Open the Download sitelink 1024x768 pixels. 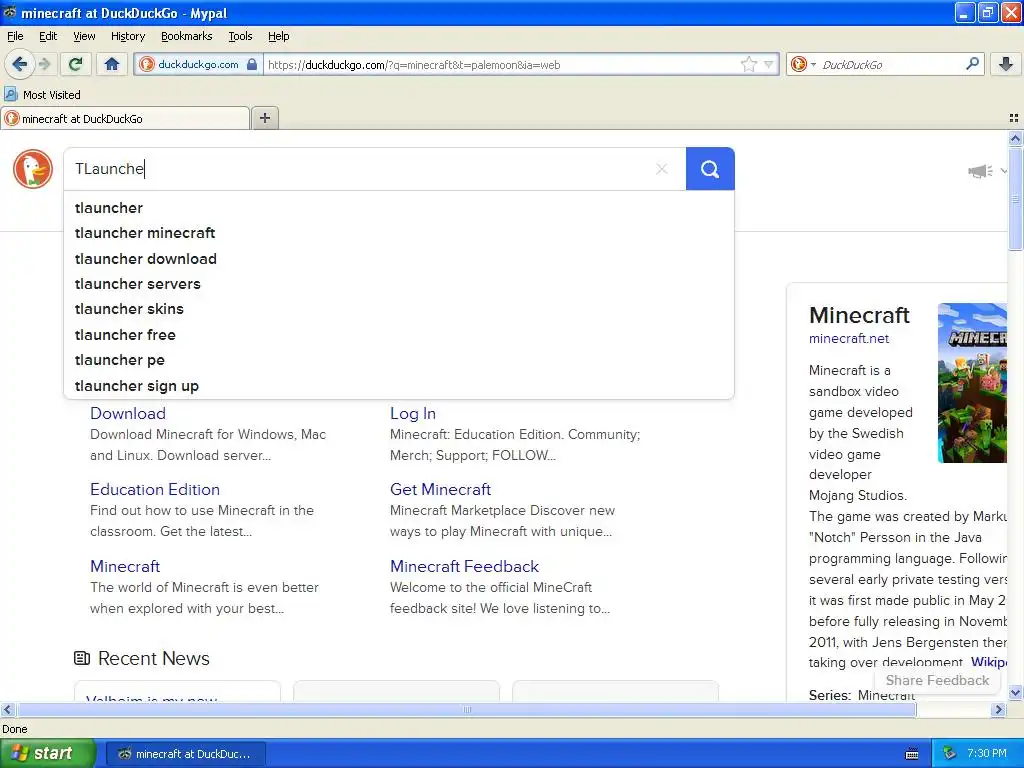tap(128, 413)
